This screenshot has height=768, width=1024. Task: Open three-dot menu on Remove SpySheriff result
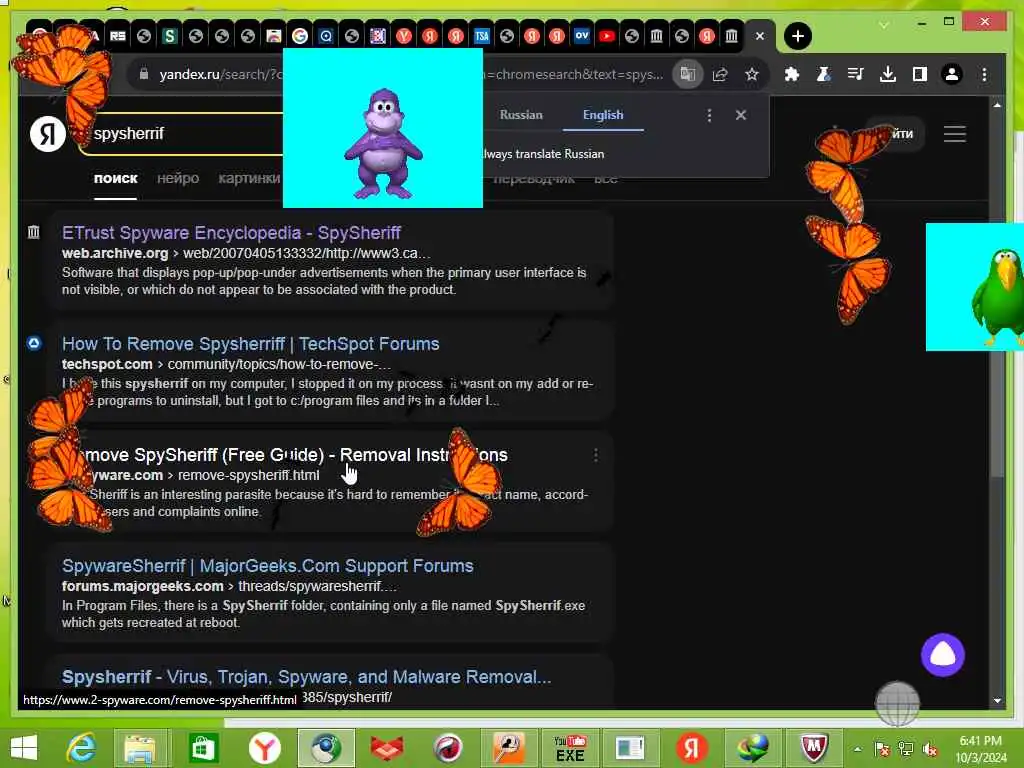click(596, 455)
